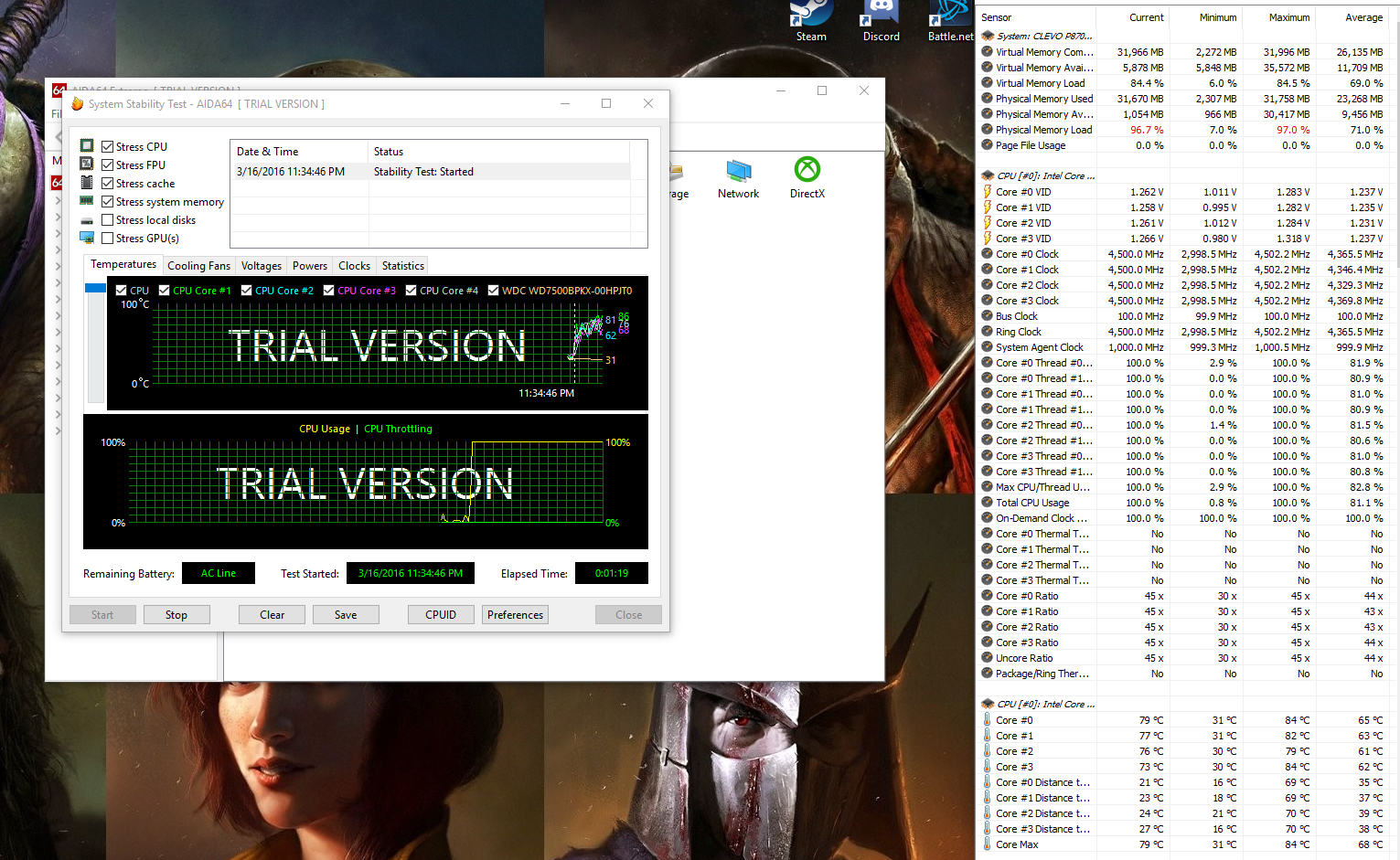The height and width of the screenshot is (860, 1400).
Task: Switch to the Cooling Fans tab
Action: (198, 266)
